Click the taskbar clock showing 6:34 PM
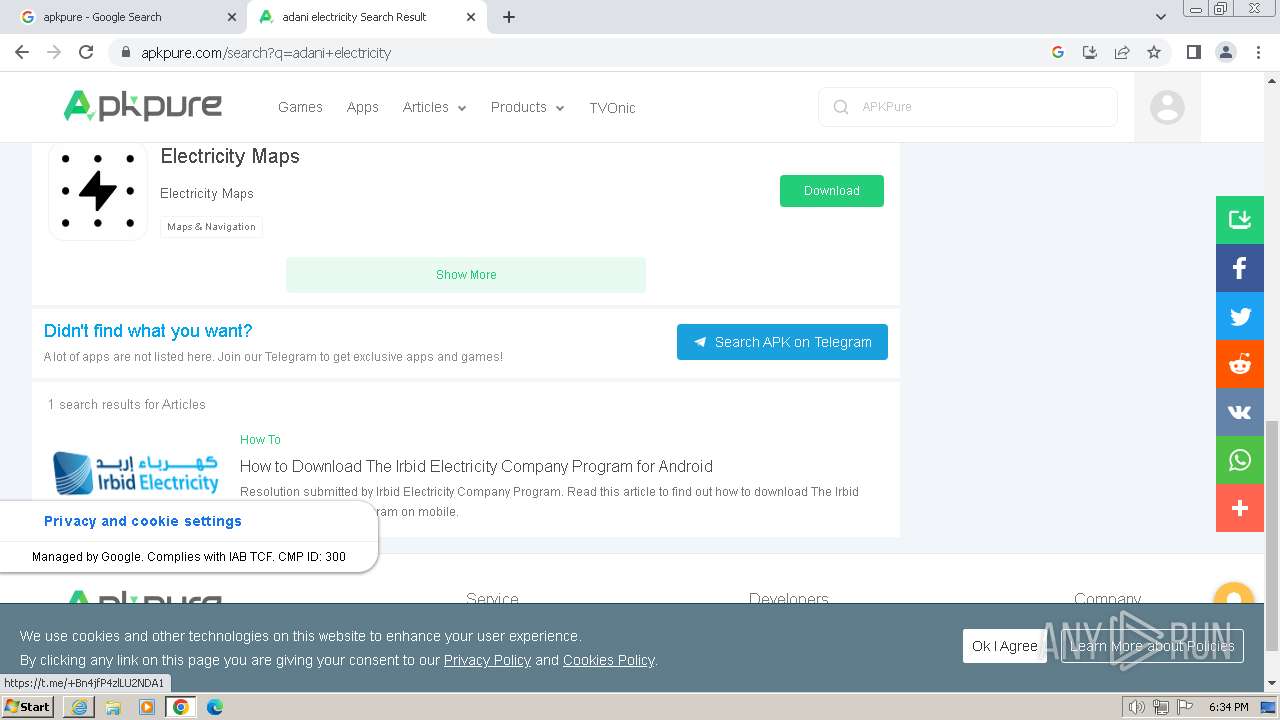1280x720 pixels. (x=1228, y=707)
